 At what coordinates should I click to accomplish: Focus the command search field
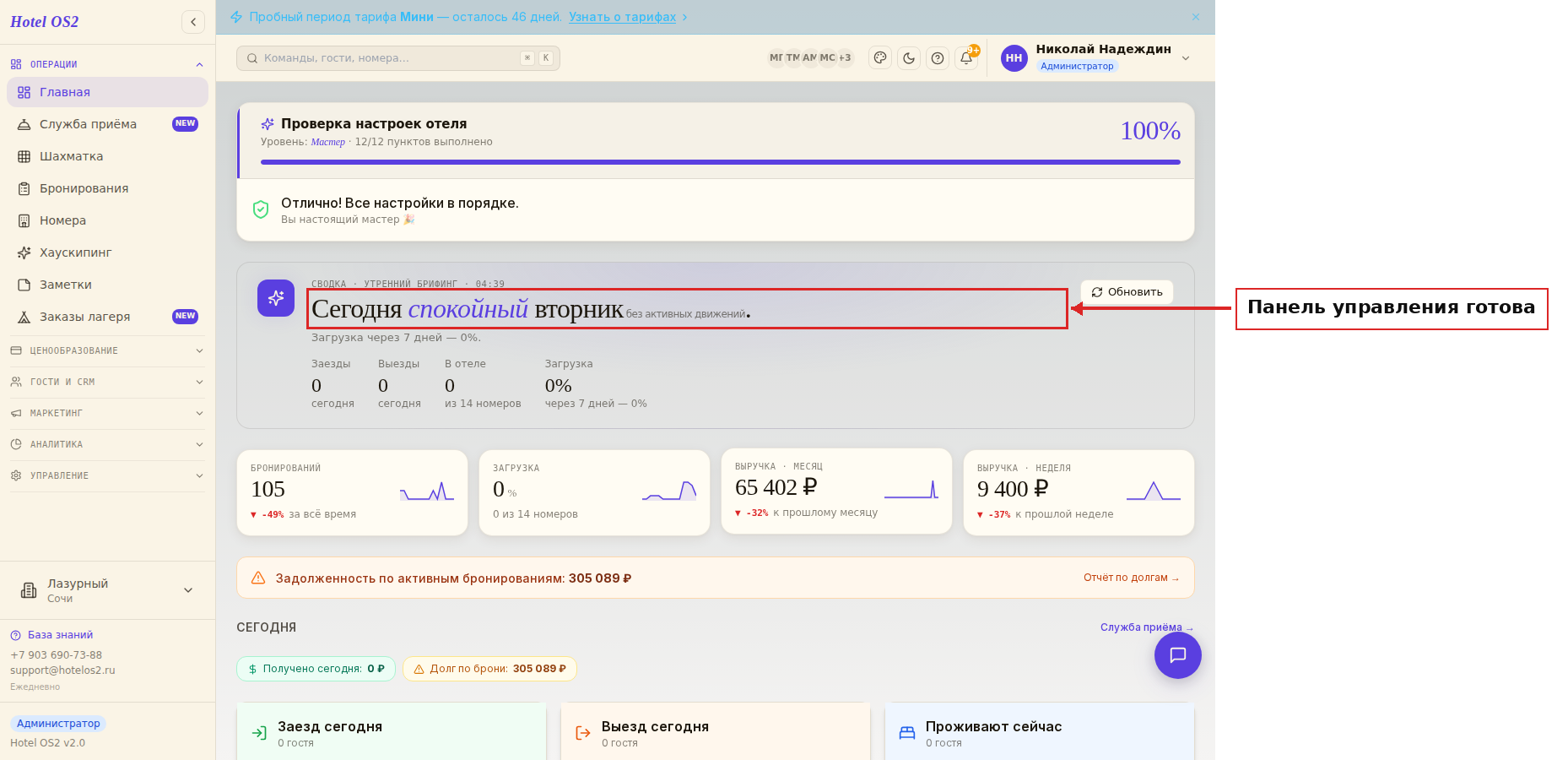click(x=398, y=58)
